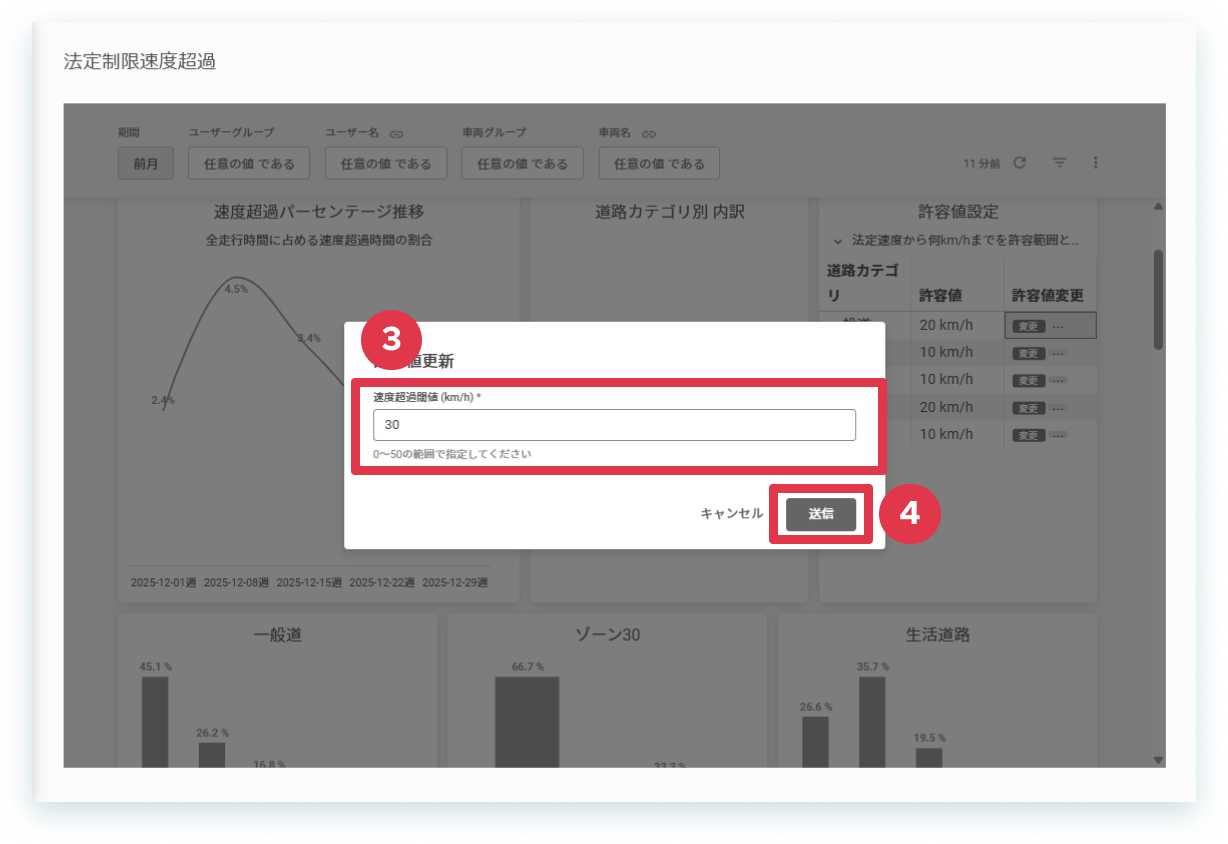This screenshot has height=844, width=1228.
Task: Click the 法定制限速度超過 page title
Action: point(140,62)
